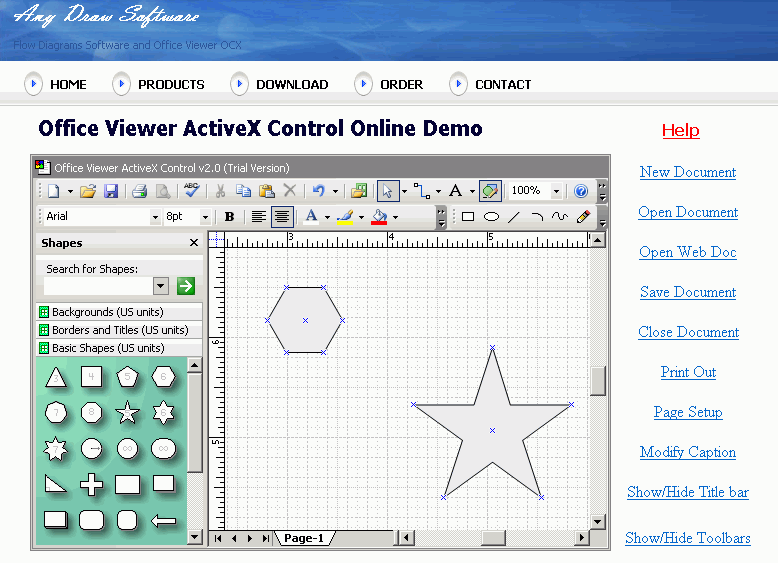This screenshot has height=563, width=778.
Task: Toggle Center alignment button
Action: tap(282, 217)
